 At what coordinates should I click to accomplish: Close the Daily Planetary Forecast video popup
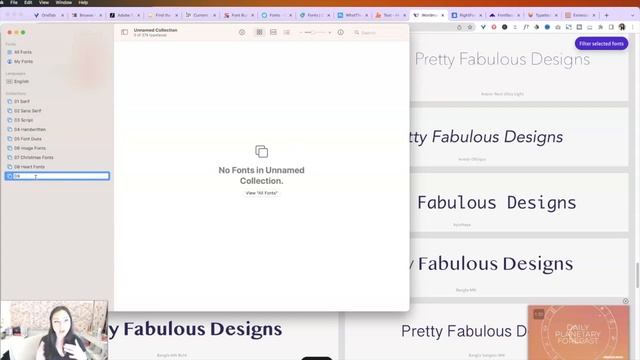click(625, 301)
